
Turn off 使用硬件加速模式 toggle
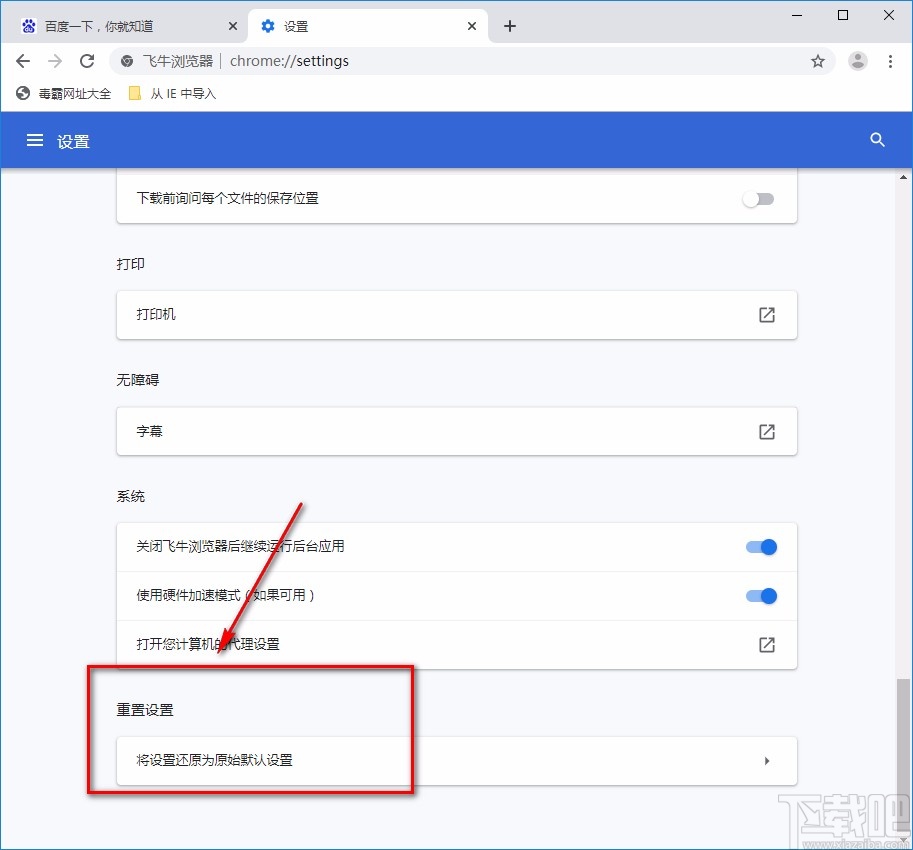coord(761,596)
